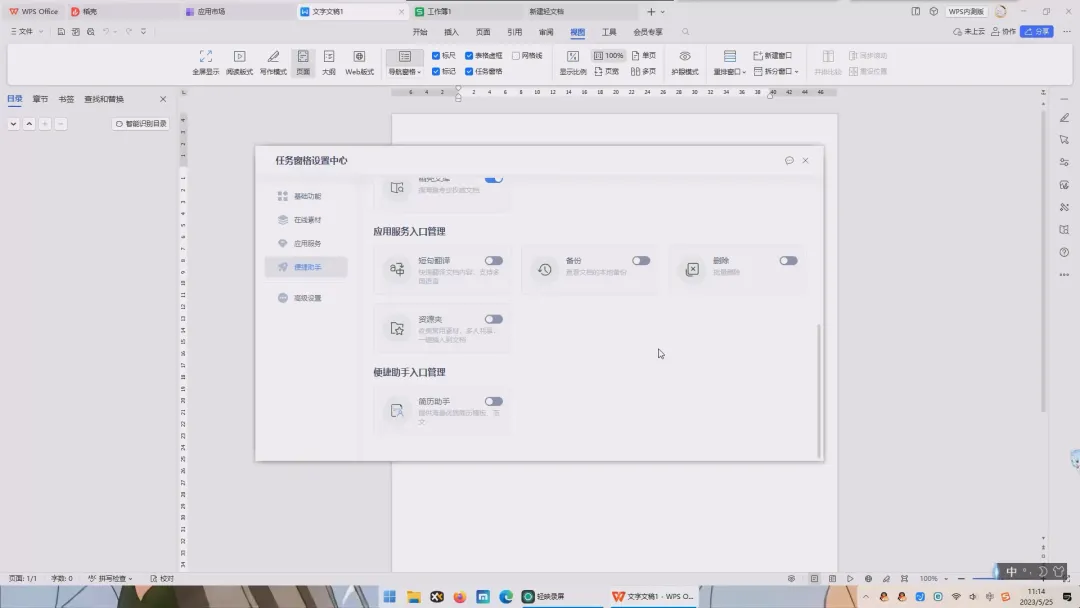
Task: Toggle the 任务窗格 task pane checkbox
Action: coord(469,72)
